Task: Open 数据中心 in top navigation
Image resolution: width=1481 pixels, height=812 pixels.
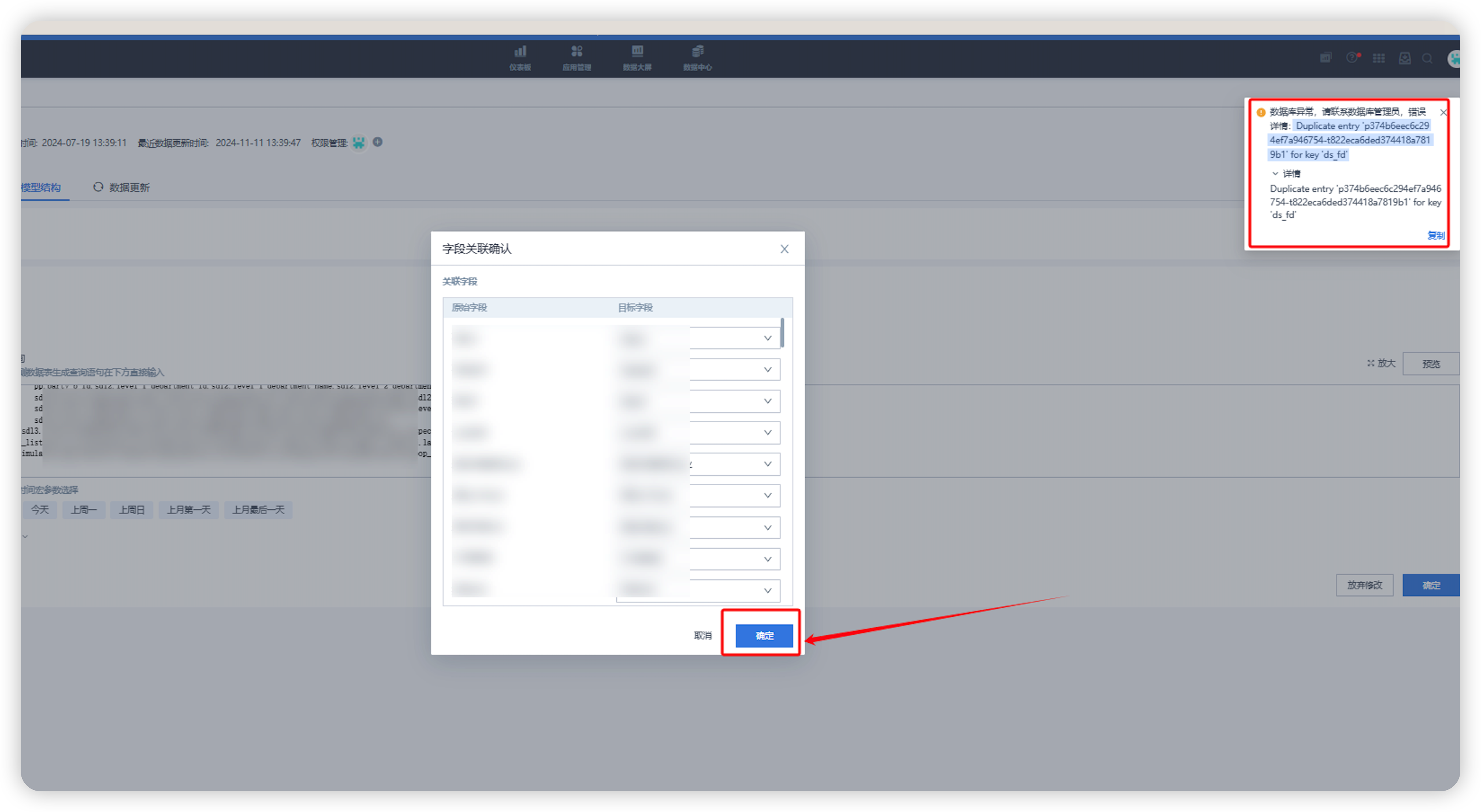Action: tap(697, 58)
